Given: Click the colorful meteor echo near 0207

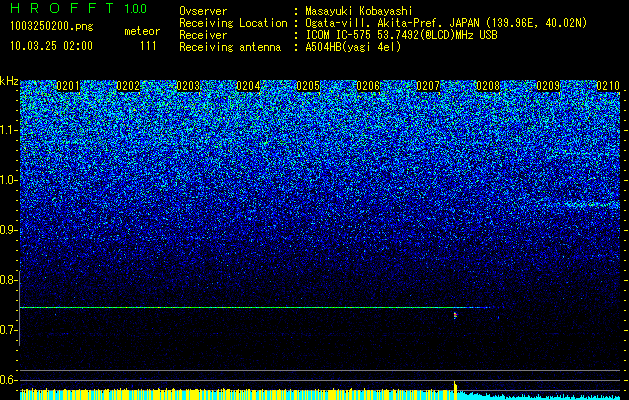Looking at the screenshot, I should [455, 315].
